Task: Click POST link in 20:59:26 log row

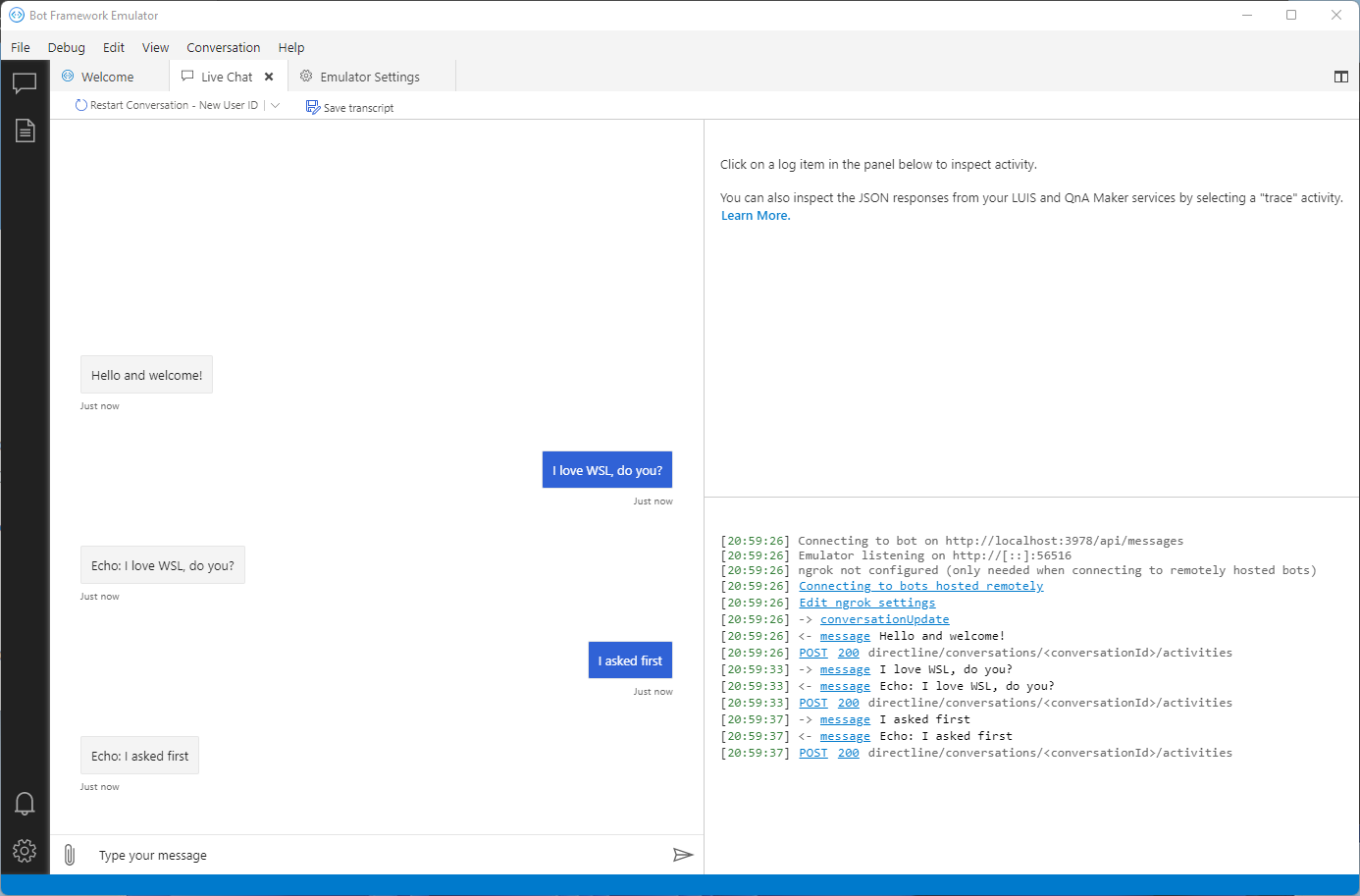Action: pos(813,653)
